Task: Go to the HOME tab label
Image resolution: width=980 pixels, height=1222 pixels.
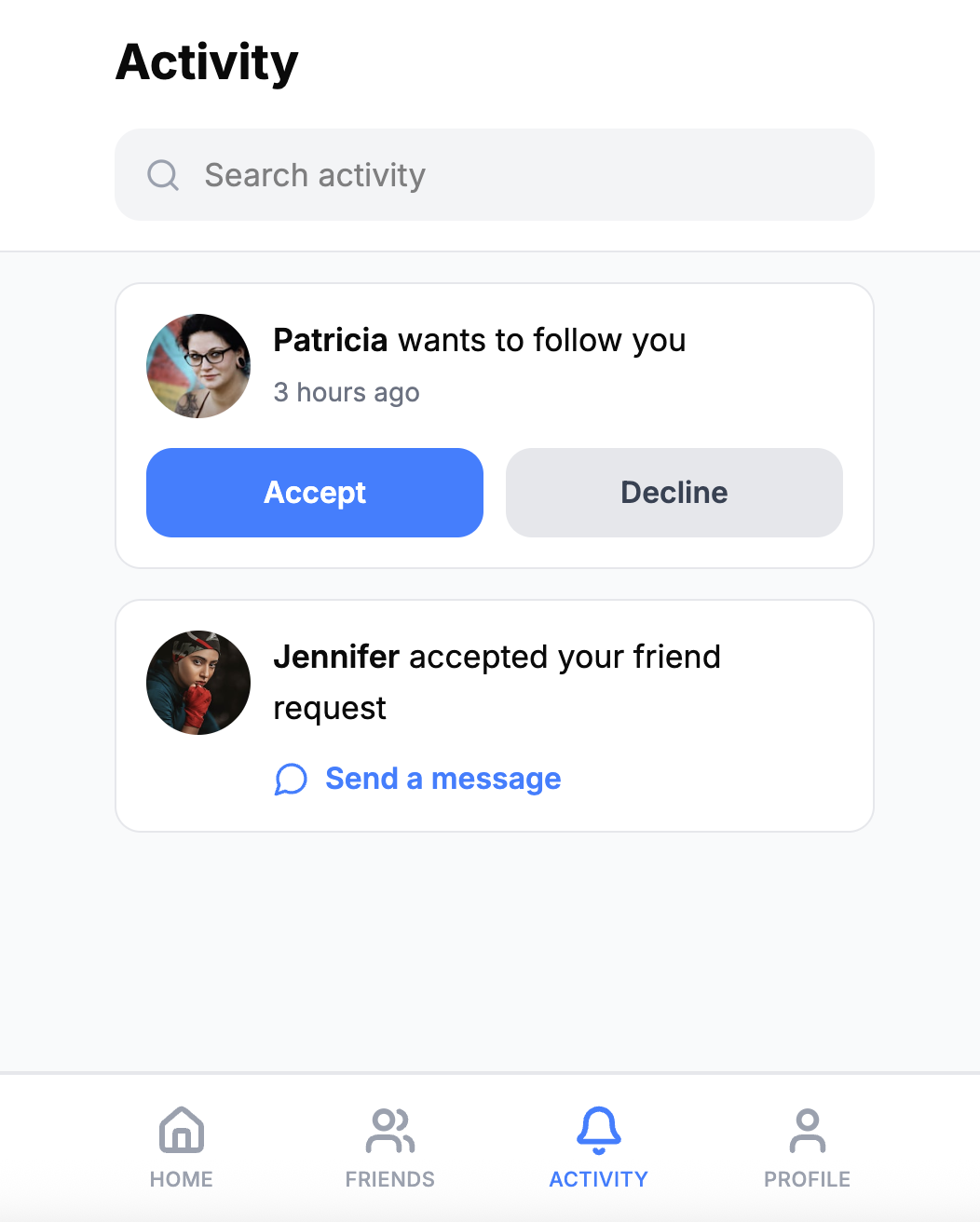Action: [x=182, y=1179]
